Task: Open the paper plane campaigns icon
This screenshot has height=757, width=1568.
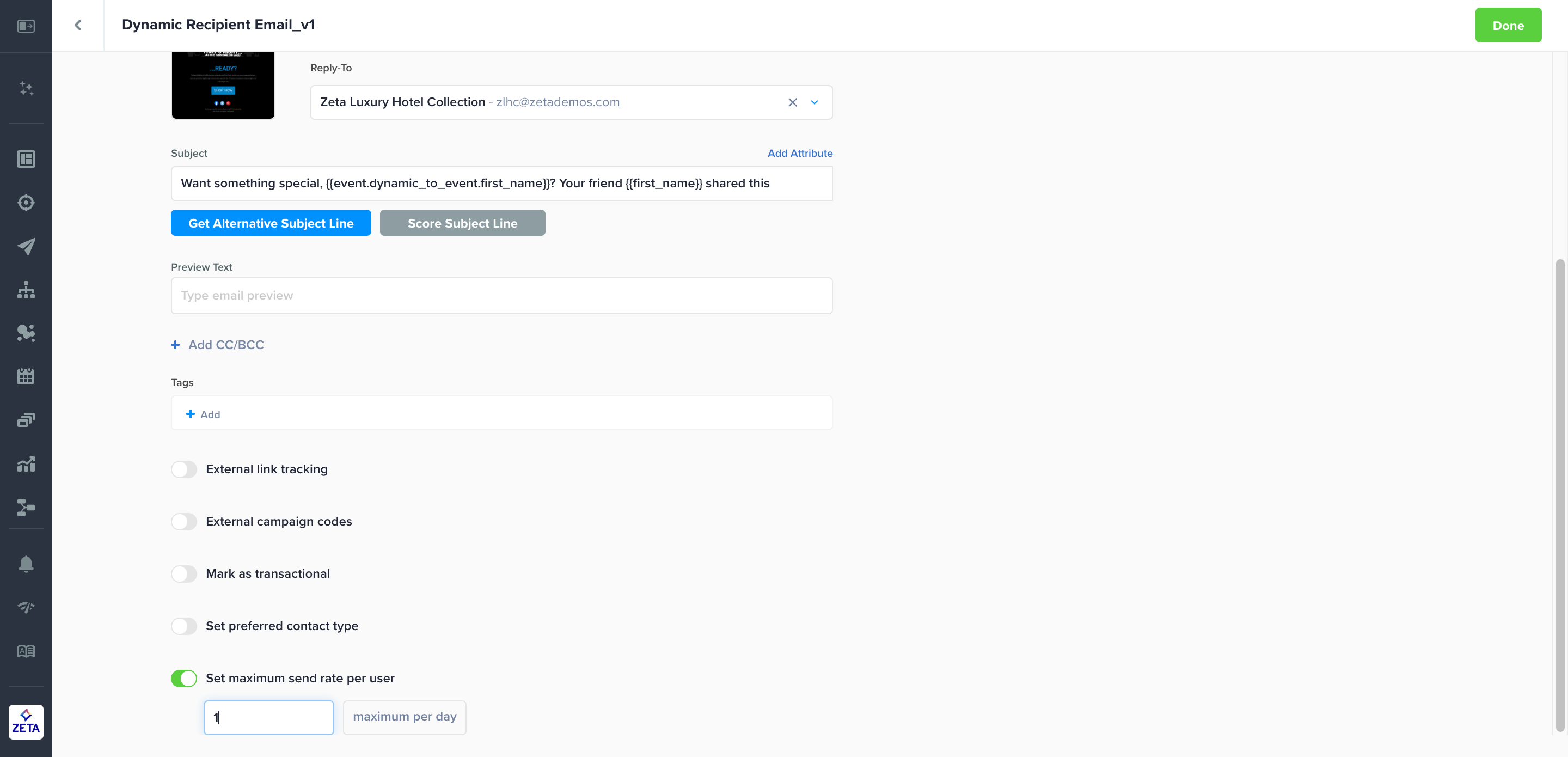Action: (26, 246)
